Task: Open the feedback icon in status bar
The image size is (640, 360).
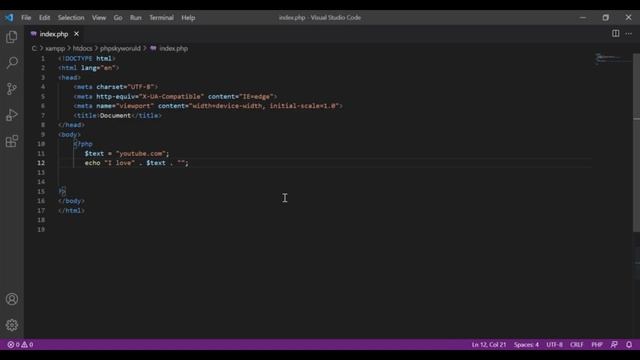Action: point(614,345)
